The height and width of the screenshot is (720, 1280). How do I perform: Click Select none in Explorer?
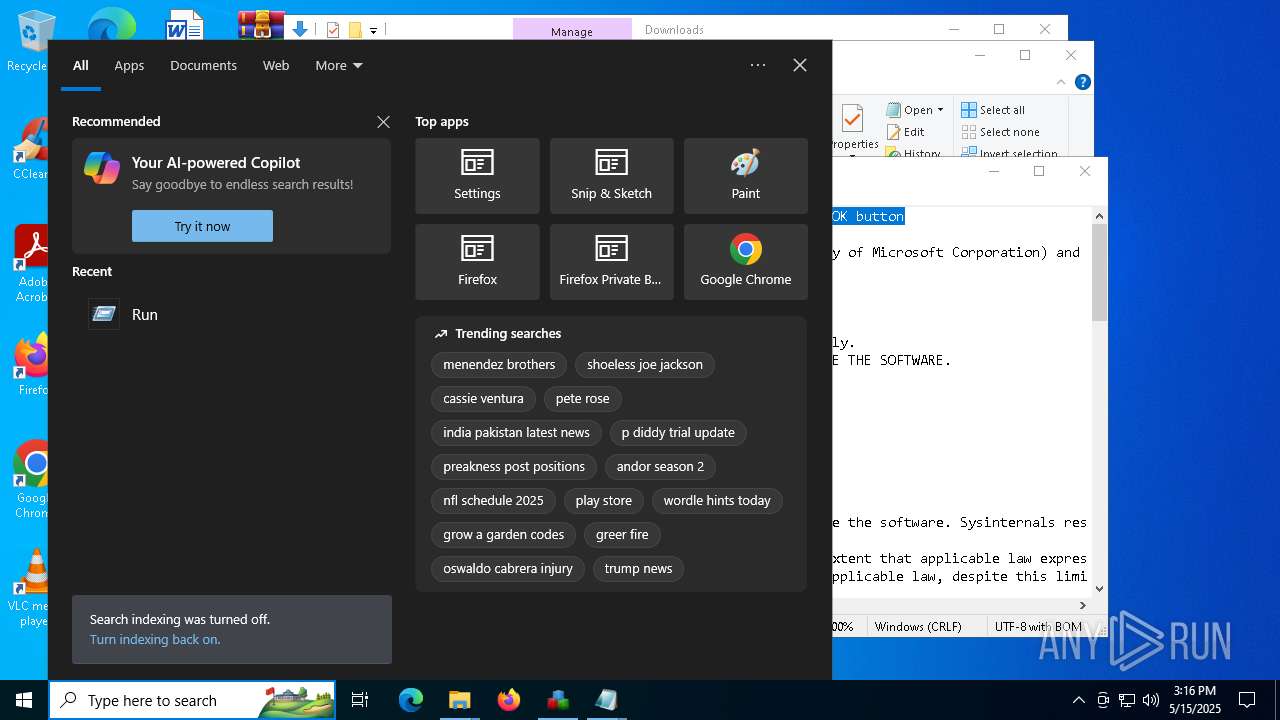[x=1000, y=132]
